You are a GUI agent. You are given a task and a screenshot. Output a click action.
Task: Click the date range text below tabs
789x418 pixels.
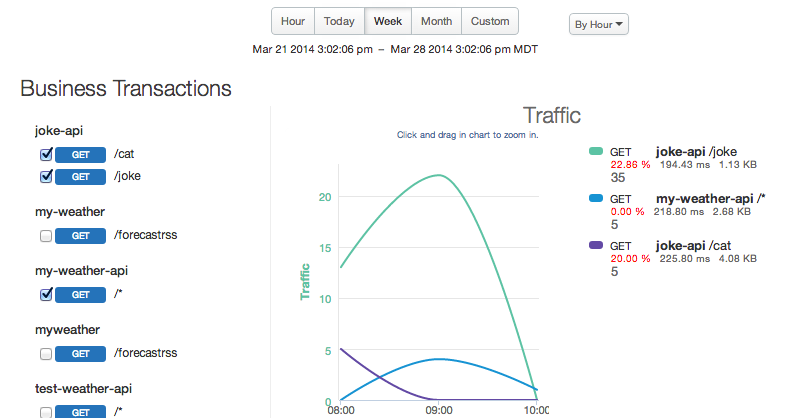[x=395, y=48]
